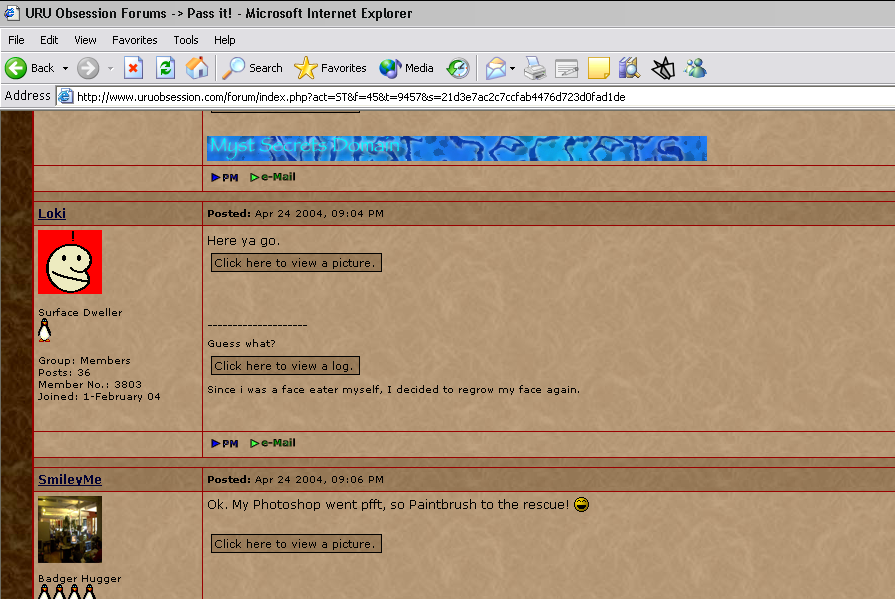The image size is (895, 599).
Task: Click the Internet Explorer title bar icon
Action: 12,13
